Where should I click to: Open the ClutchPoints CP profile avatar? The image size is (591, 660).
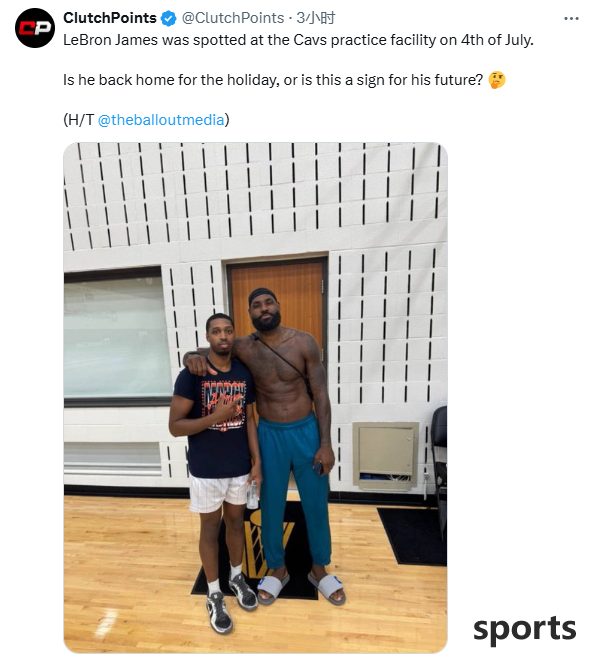35,28
